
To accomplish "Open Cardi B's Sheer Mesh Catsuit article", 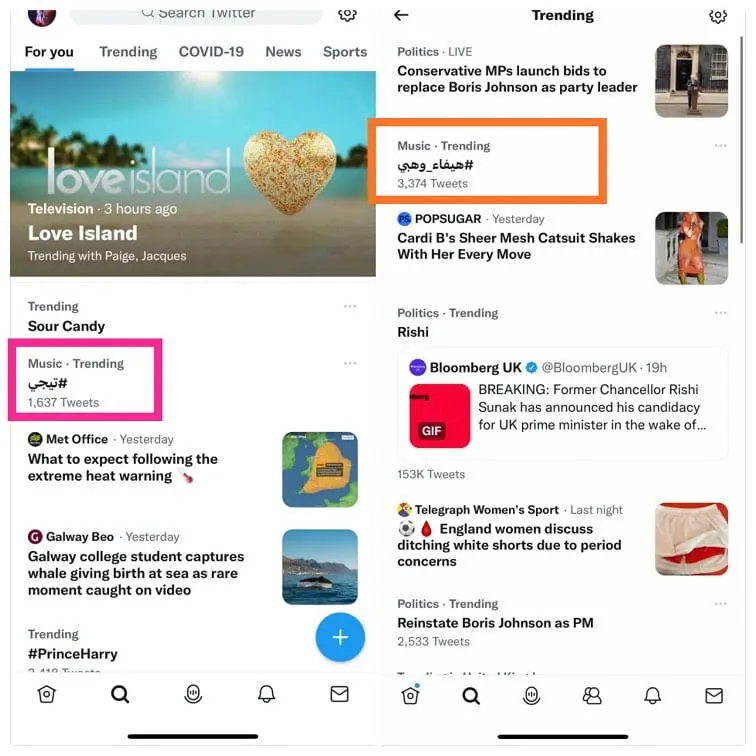I will point(516,246).
